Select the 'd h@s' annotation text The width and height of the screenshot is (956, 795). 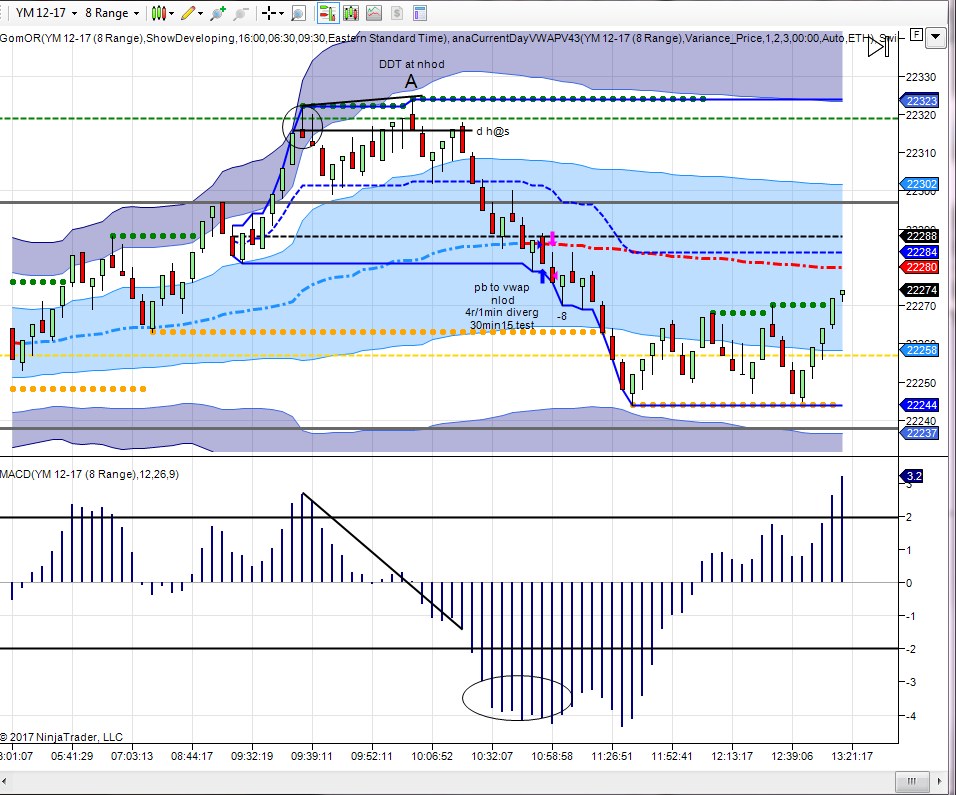[x=493, y=131]
